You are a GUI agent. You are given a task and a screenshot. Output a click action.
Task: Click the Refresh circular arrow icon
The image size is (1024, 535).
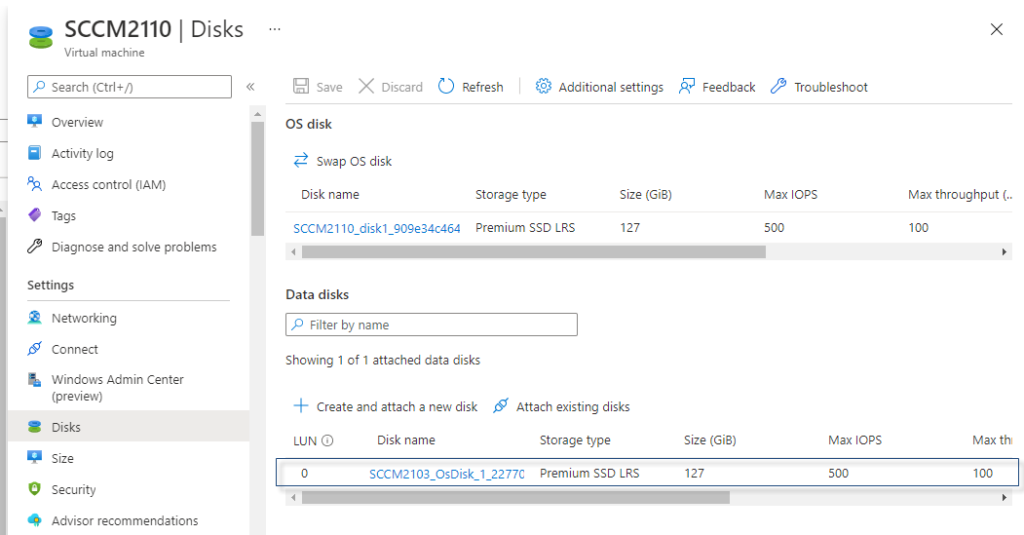click(446, 86)
